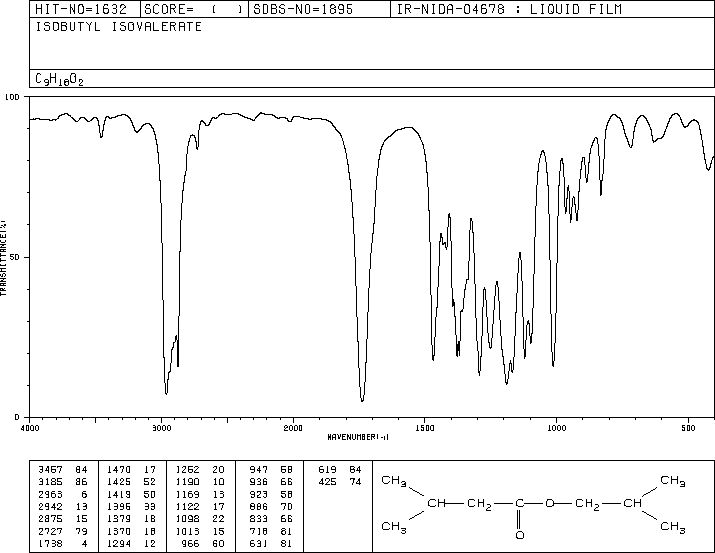Click the ester C—O—CH2 oxygen atom label
The width and height of the screenshot is (715, 553).
point(549,503)
